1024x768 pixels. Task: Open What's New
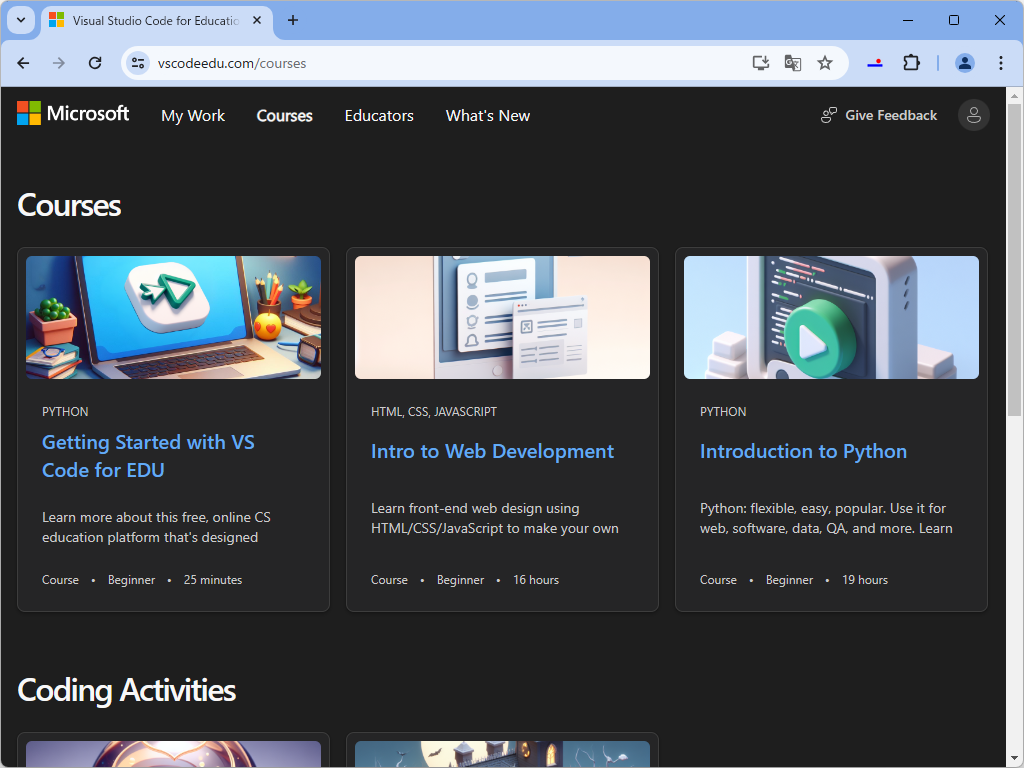(488, 116)
